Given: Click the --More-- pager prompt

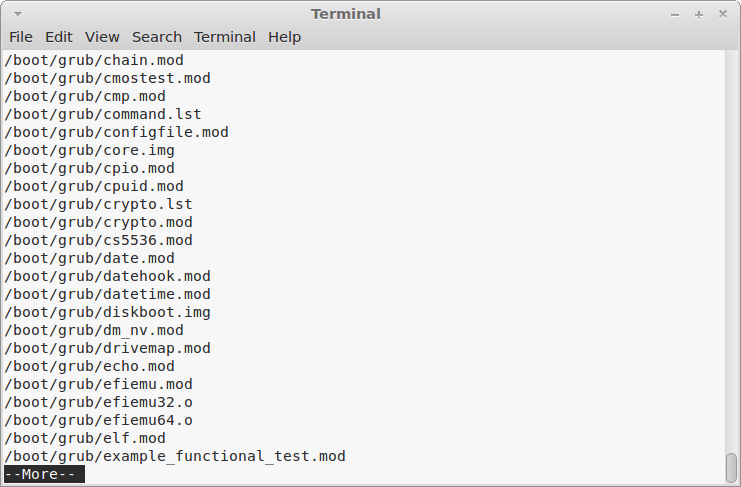Looking at the screenshot, I should [x=44, y=474].
